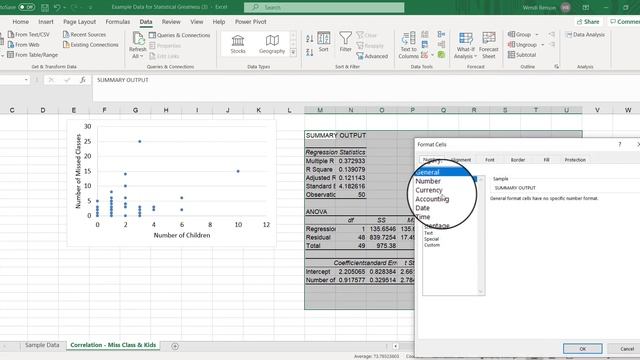640x360 pixels.
Task: Open Advanced filter options
Action: pyautogui.click(x=372, y=56)
